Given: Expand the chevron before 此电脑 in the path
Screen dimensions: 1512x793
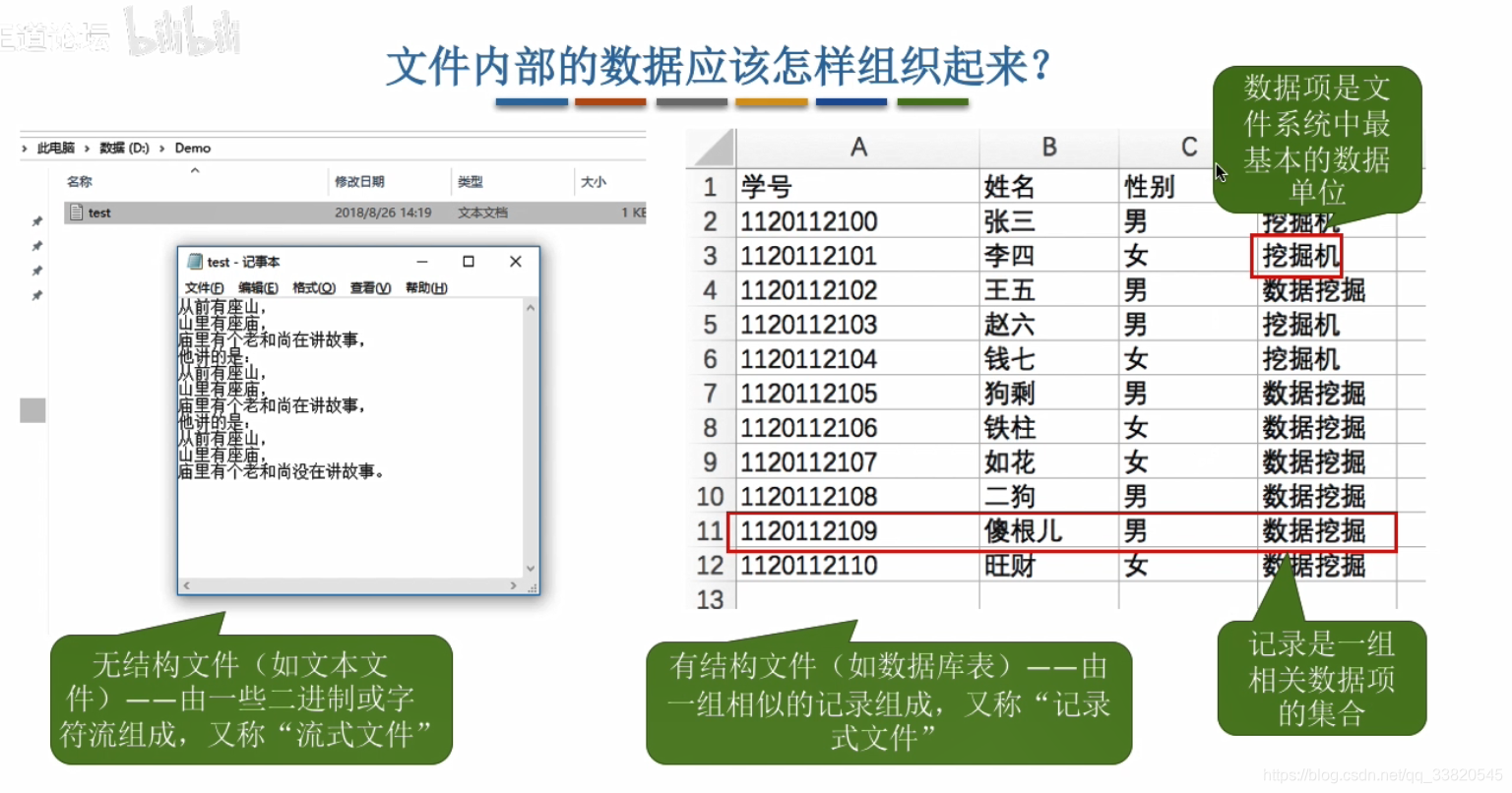Looking at the screenshot, I should pos(24,149).
